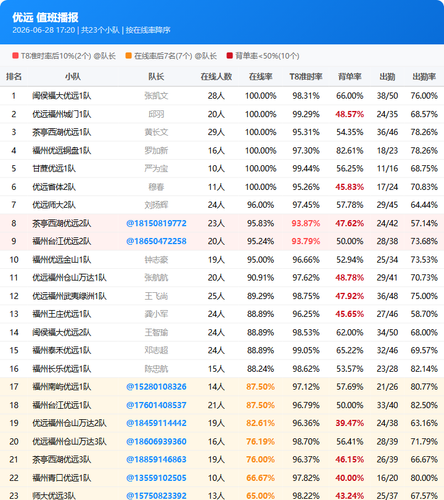Click team name 优远师大2队

coord(54,205)
